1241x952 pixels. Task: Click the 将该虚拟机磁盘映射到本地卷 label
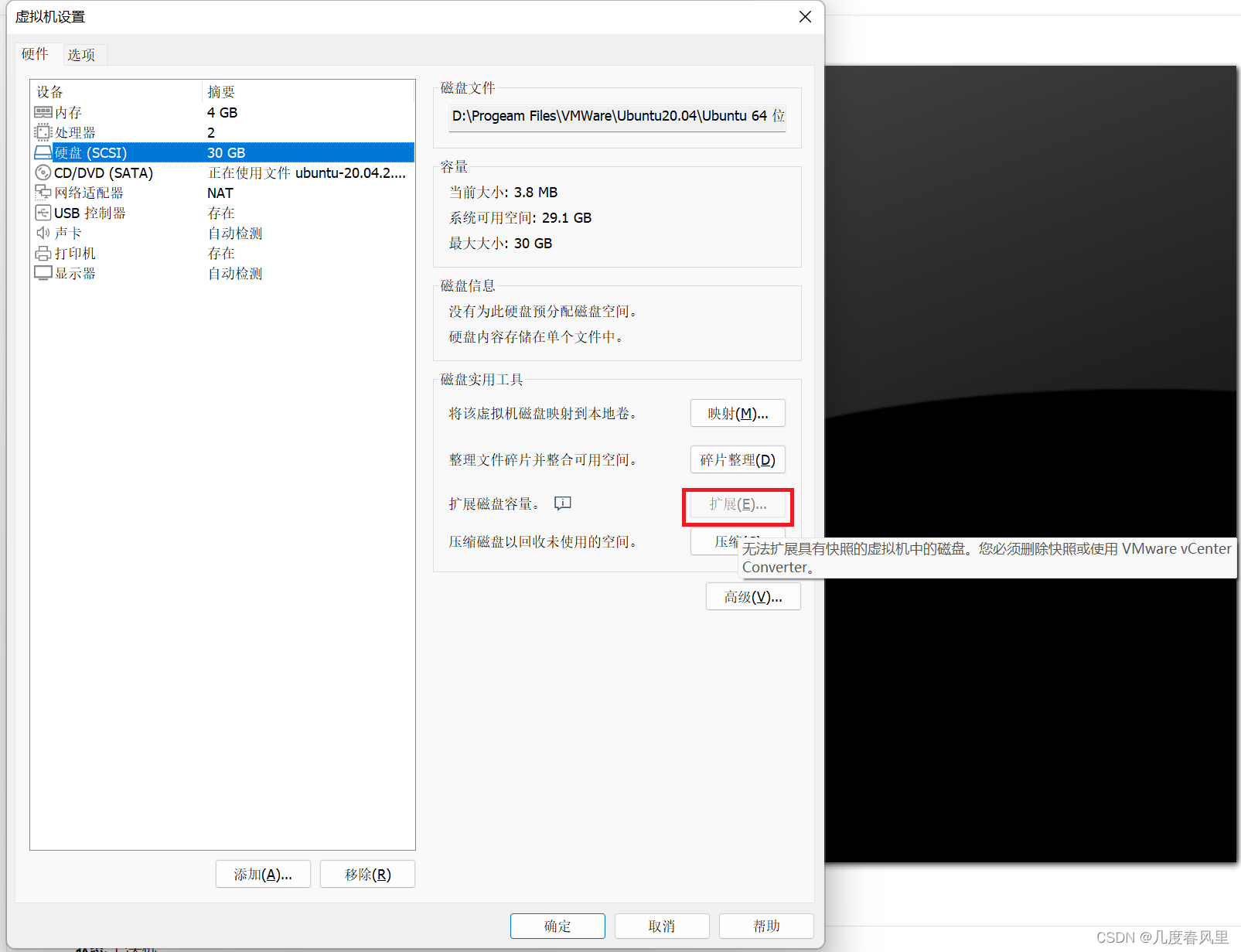tap(543, 414)
